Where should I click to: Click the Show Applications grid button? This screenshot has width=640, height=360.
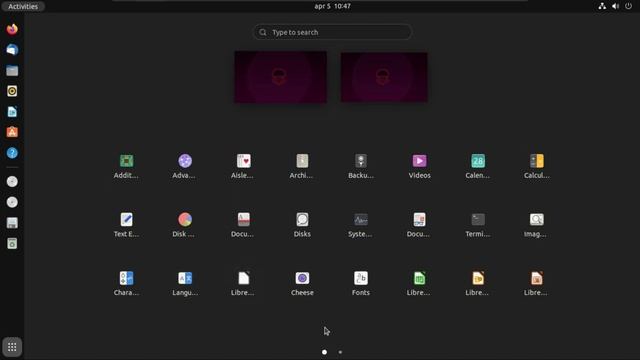tap(12, 347)
